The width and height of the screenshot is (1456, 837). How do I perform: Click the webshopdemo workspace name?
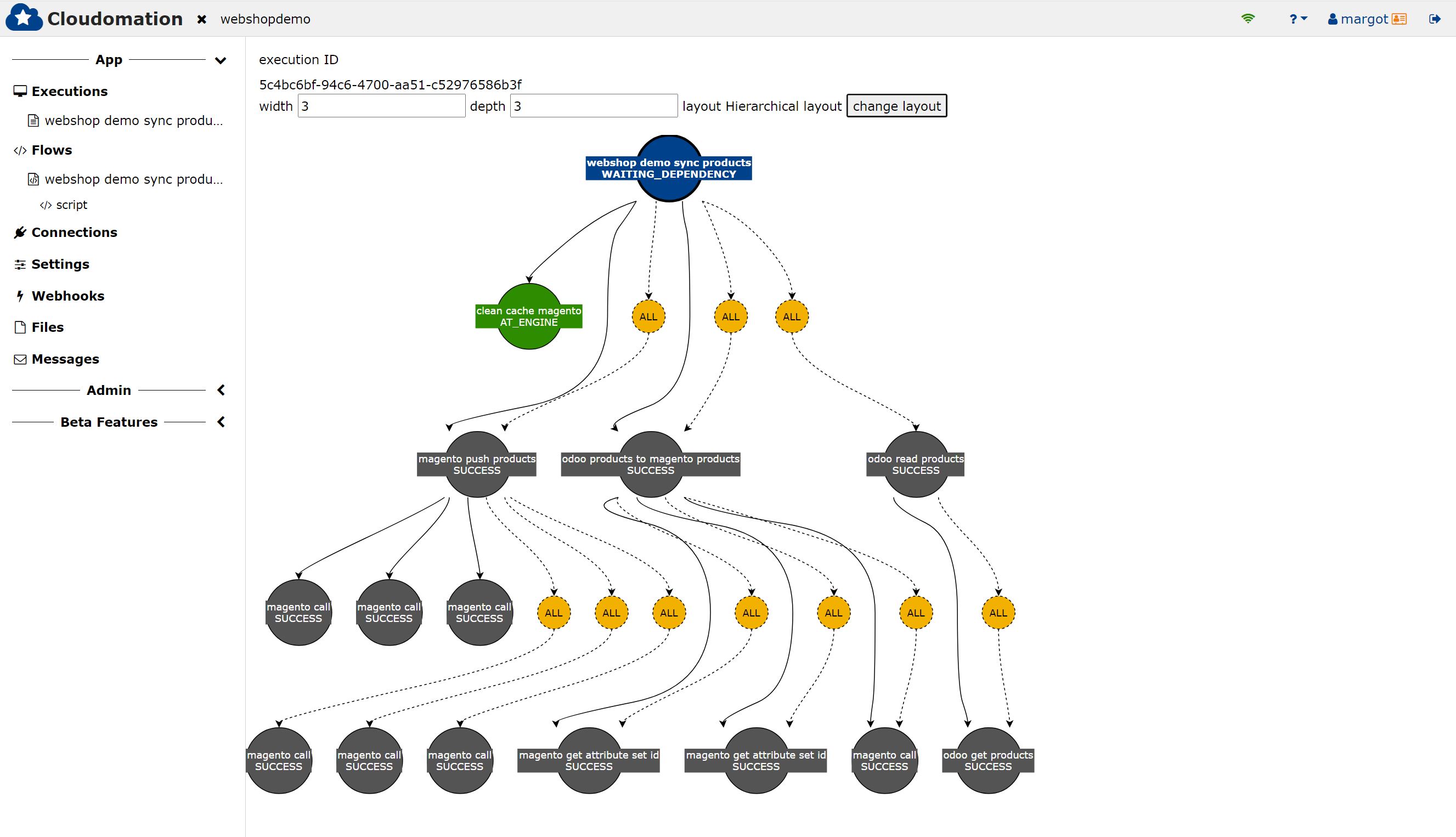pyautogui.click(x=265, y=19)
